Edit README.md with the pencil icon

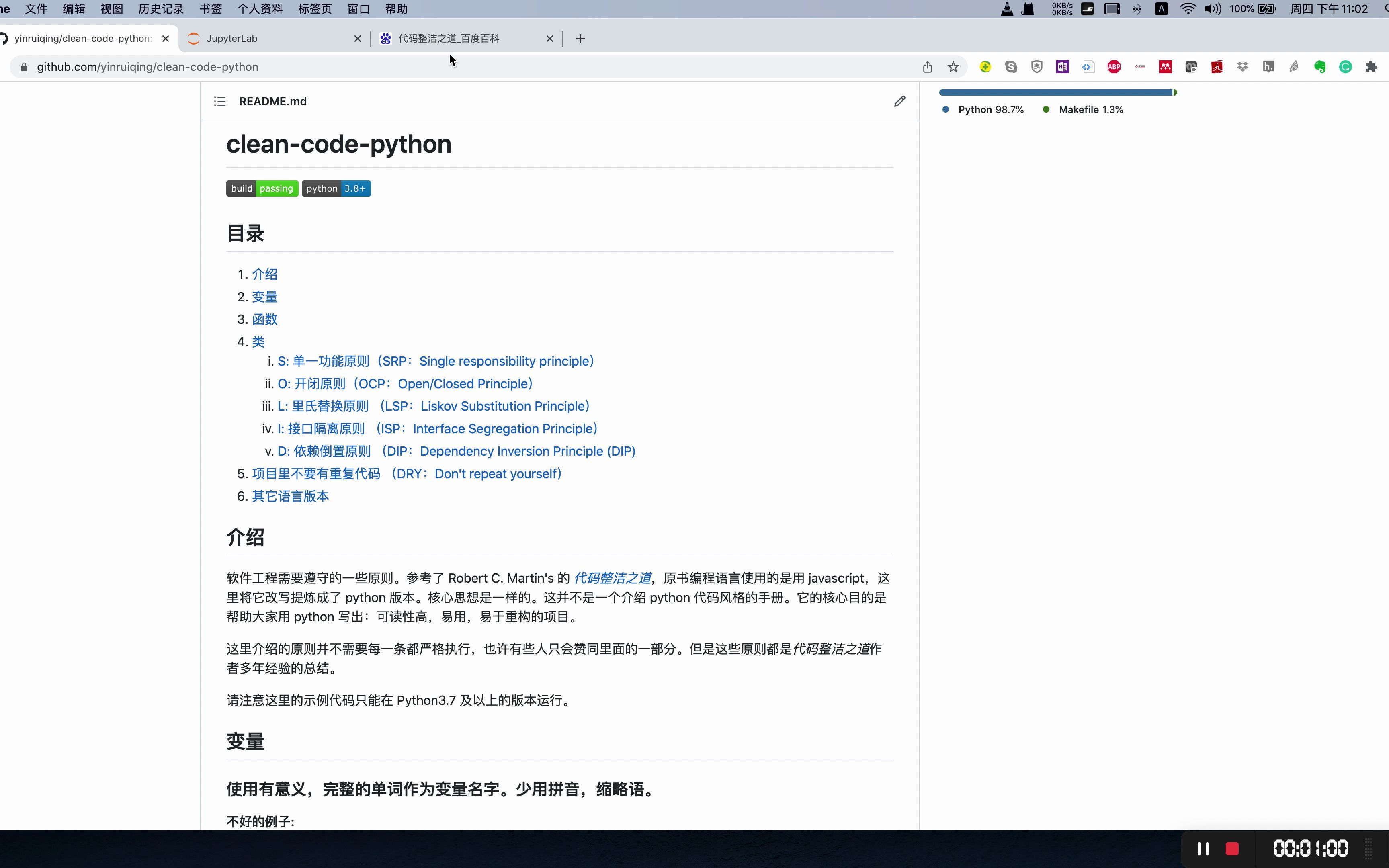point(899,102)
